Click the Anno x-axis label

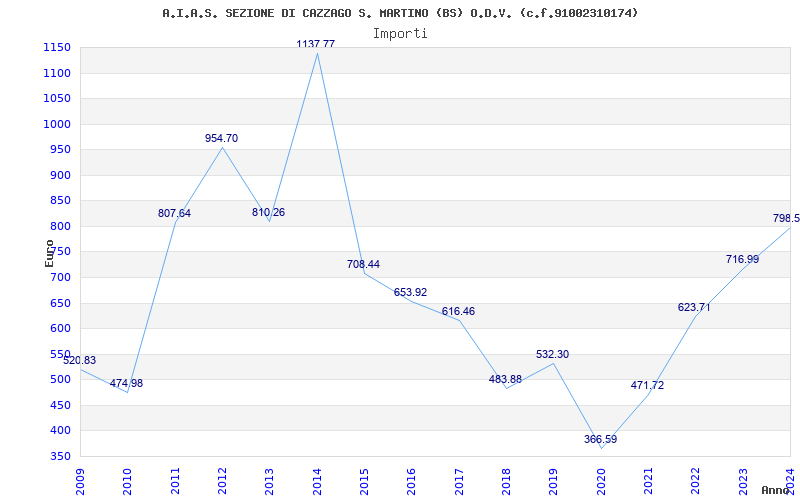click(775, 490)
